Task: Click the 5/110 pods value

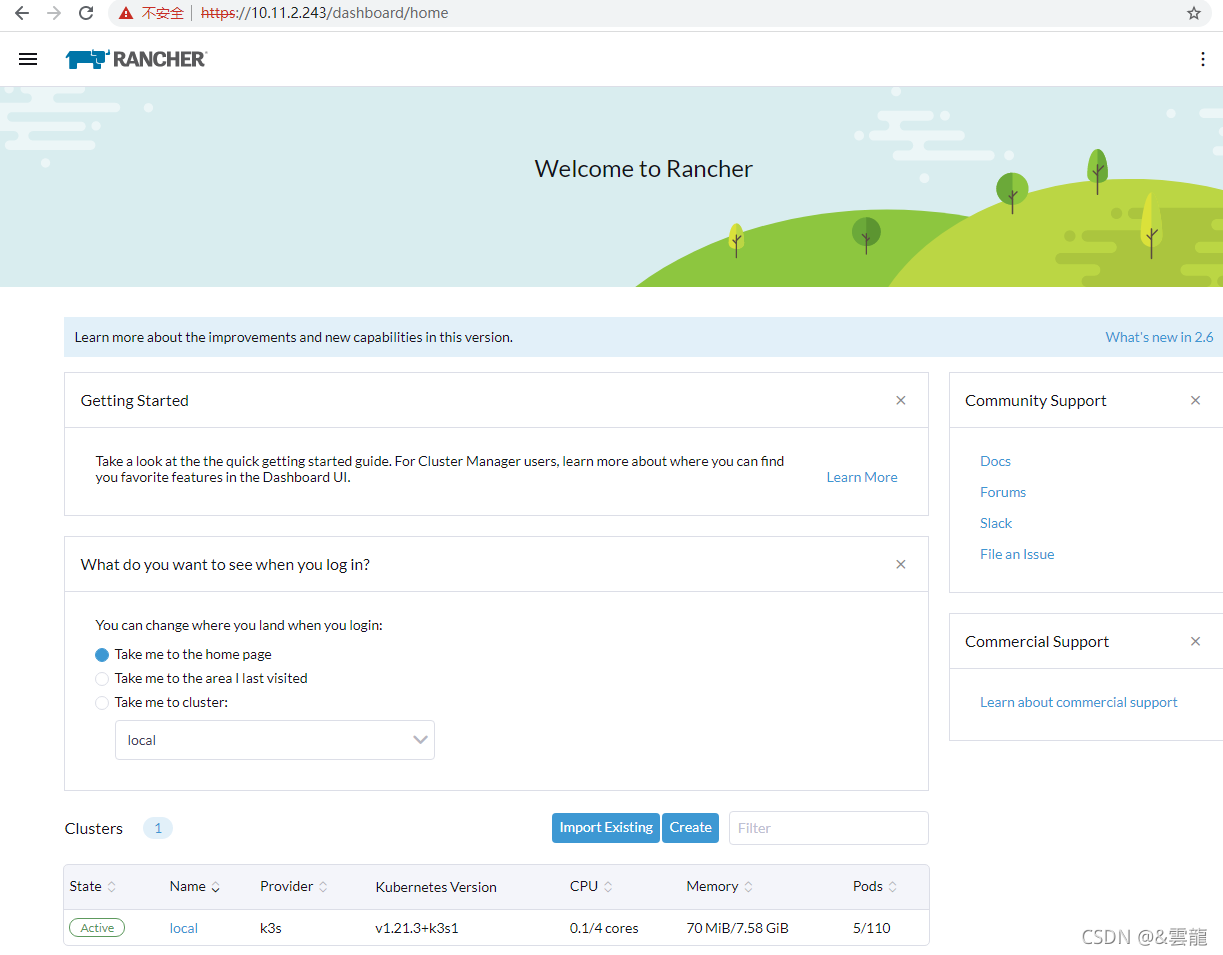Action: click(x=872, y=928)
